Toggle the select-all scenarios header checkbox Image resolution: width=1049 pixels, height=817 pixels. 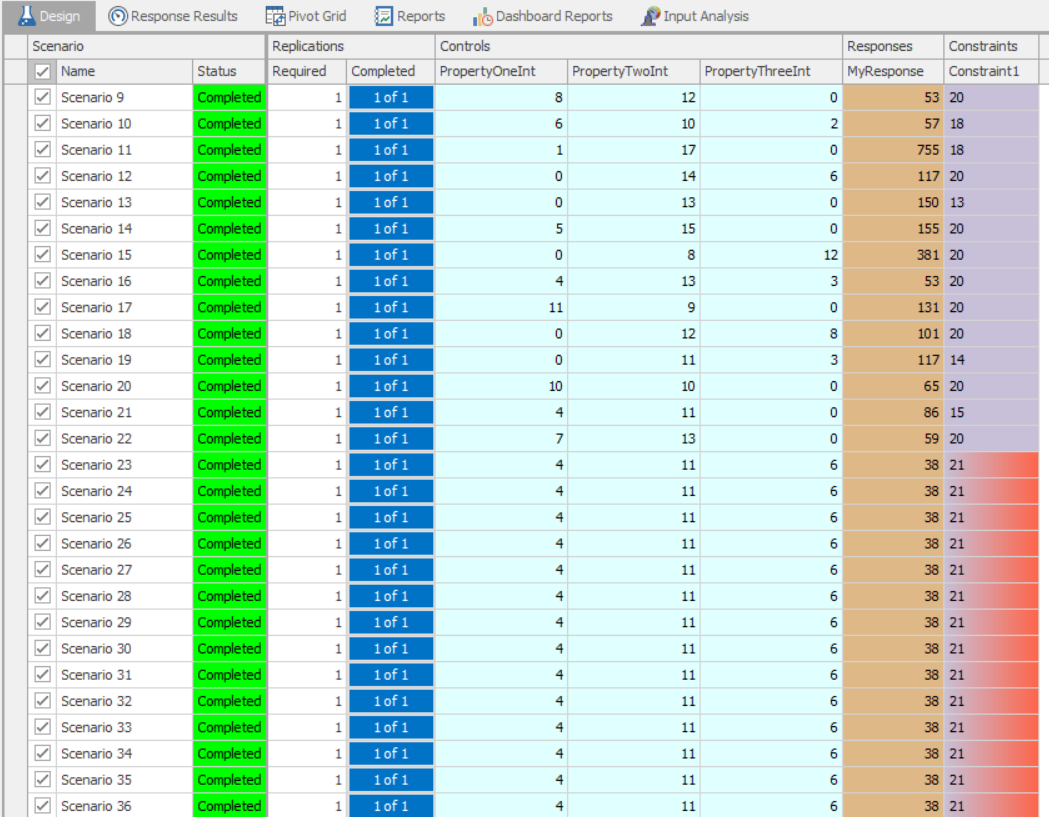pyautogui.click(x=42, y=71)
